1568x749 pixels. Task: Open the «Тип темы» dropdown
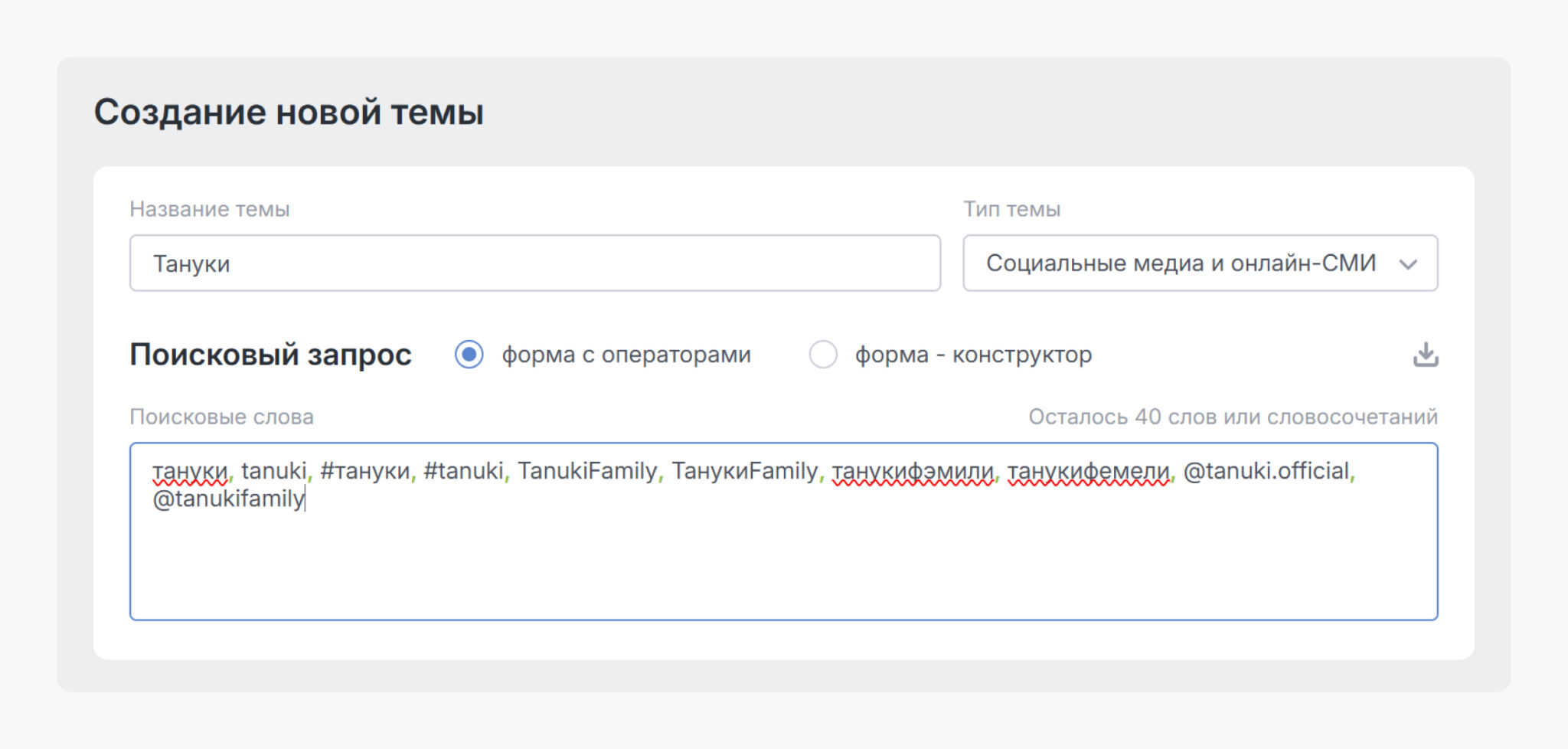pyautogui.click(x=1200, y=263)
